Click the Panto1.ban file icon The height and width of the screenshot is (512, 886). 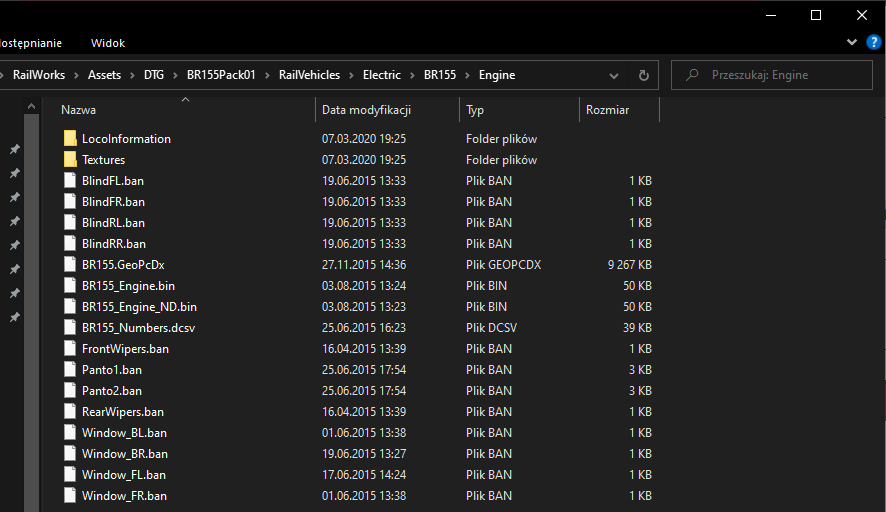tap(70, 370)
